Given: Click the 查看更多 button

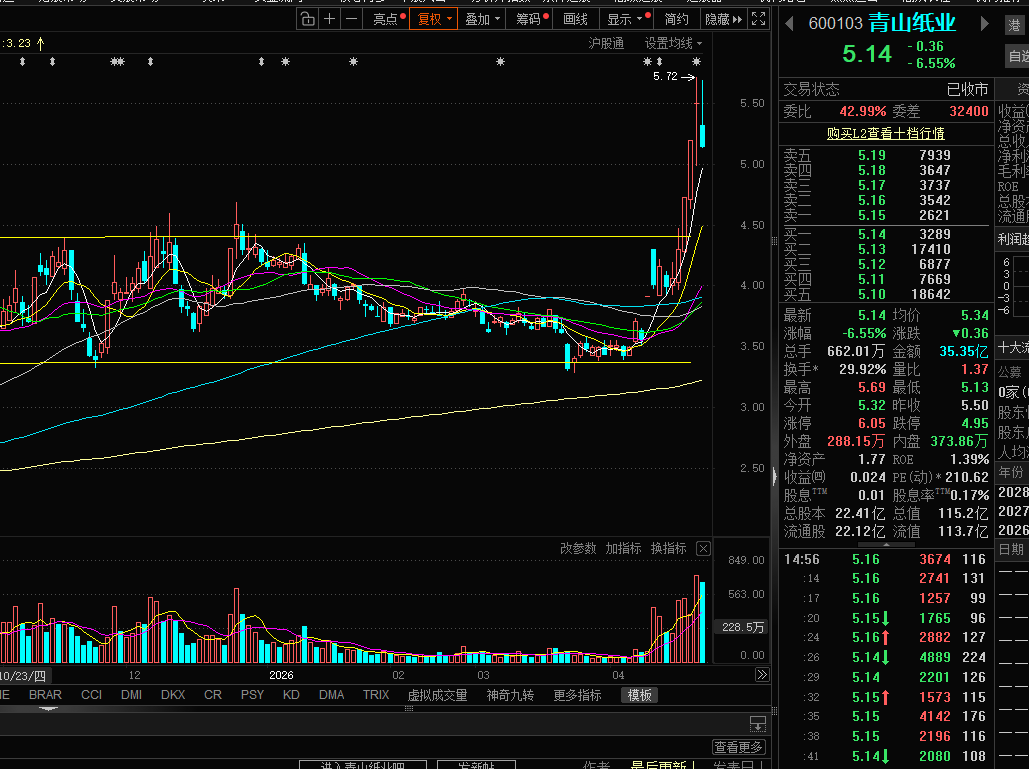Looking at the screenshot, I should click(738, 747).
